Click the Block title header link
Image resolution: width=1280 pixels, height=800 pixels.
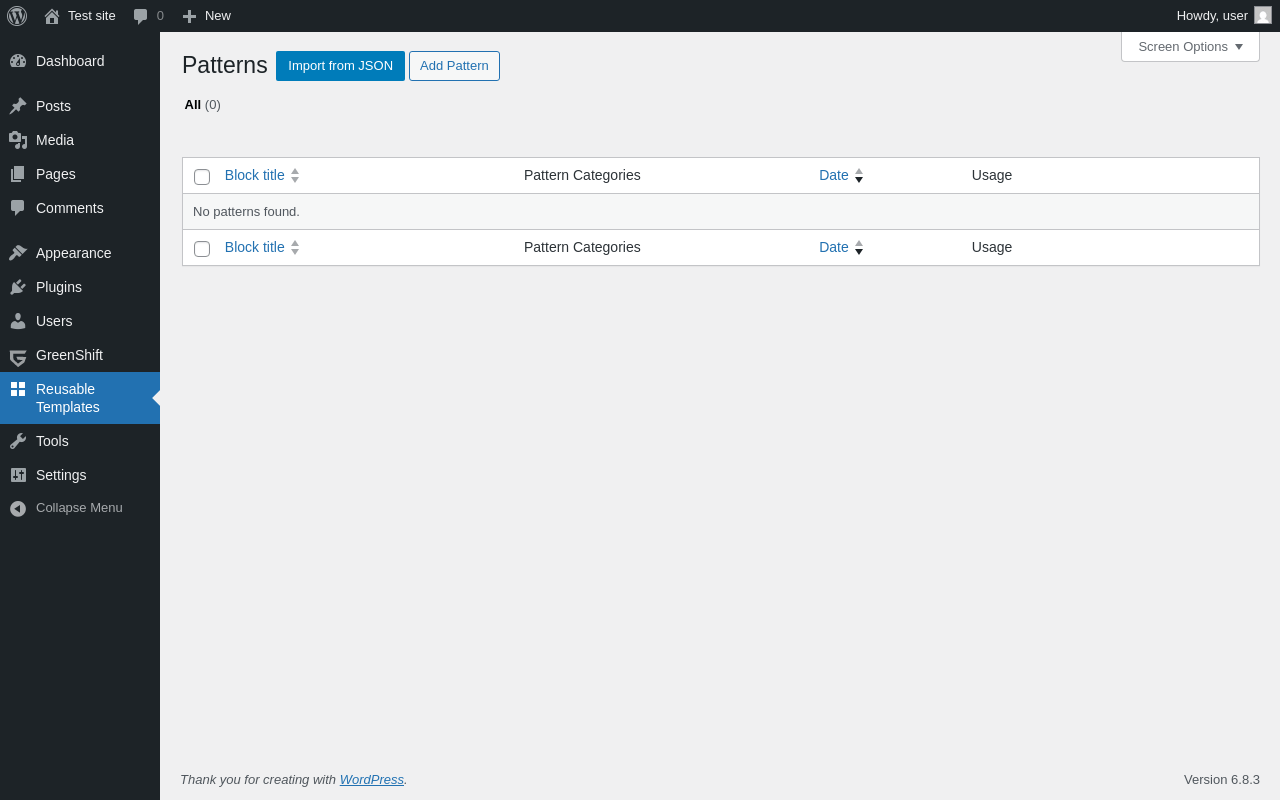(x=255, y=175)
